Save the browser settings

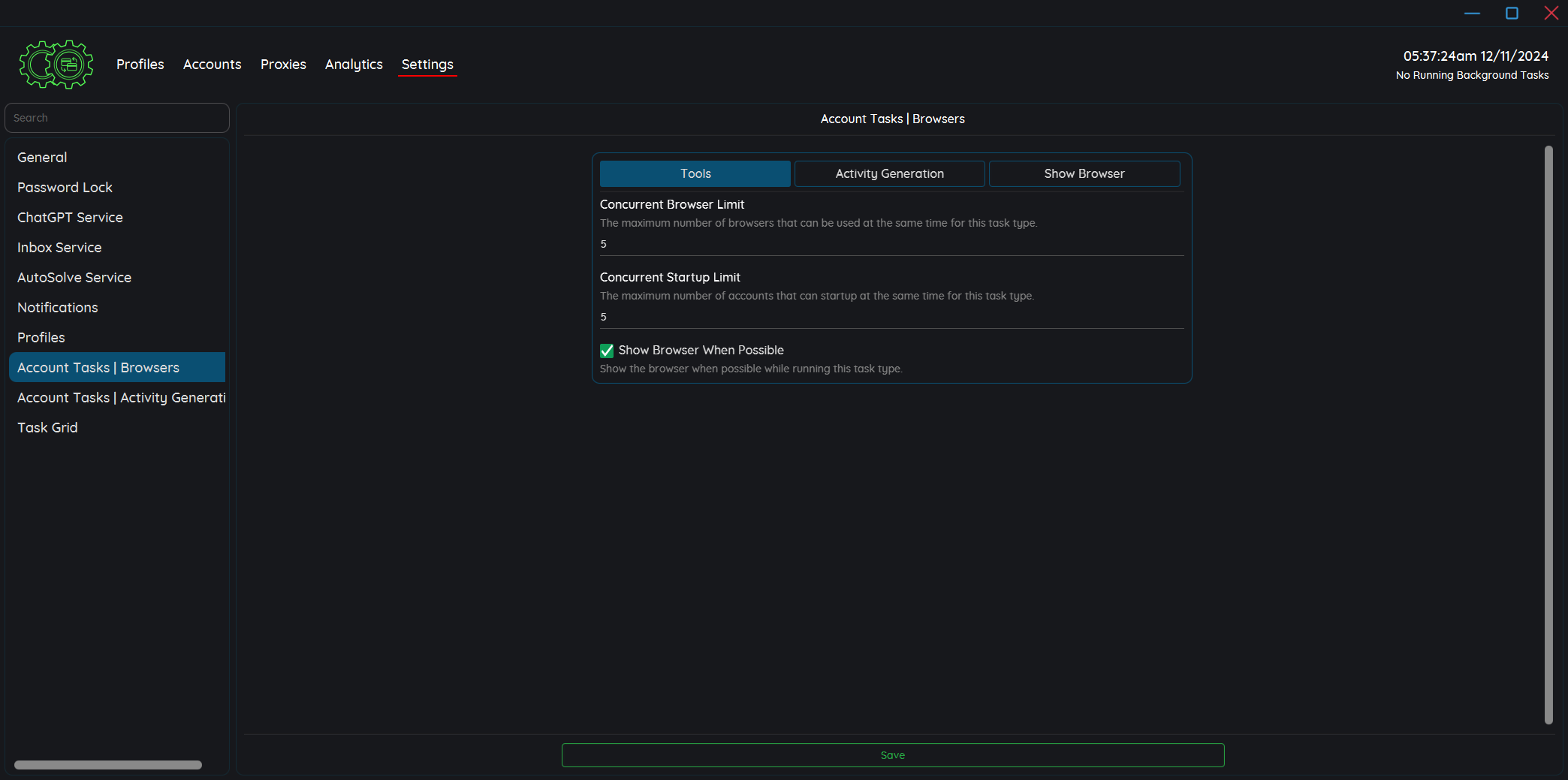tap(892, 755)
